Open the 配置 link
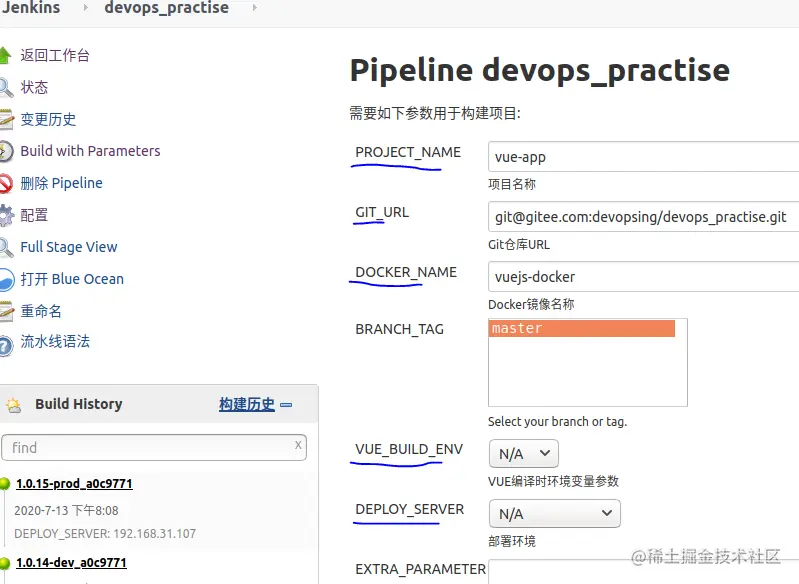799x584 pixels. tap(34, 215)
